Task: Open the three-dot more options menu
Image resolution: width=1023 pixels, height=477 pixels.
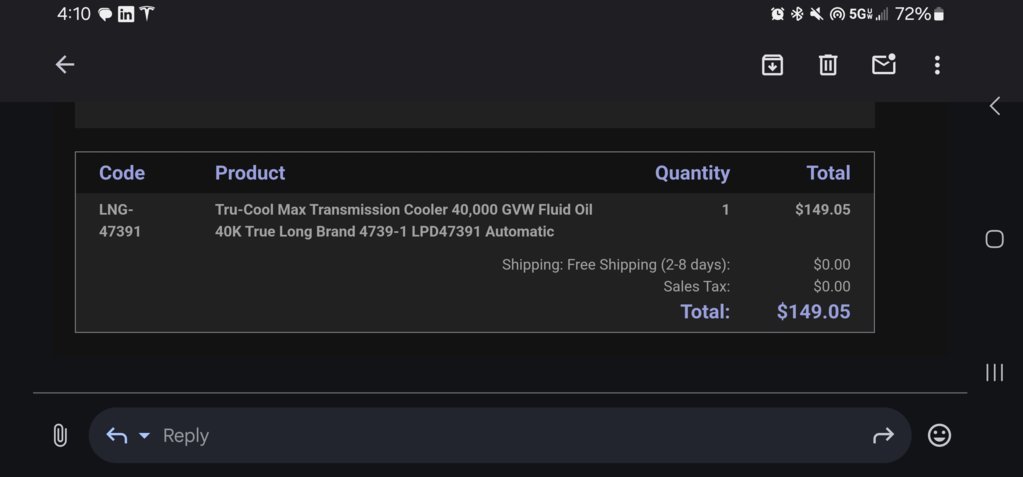Action: pos(937,65)
